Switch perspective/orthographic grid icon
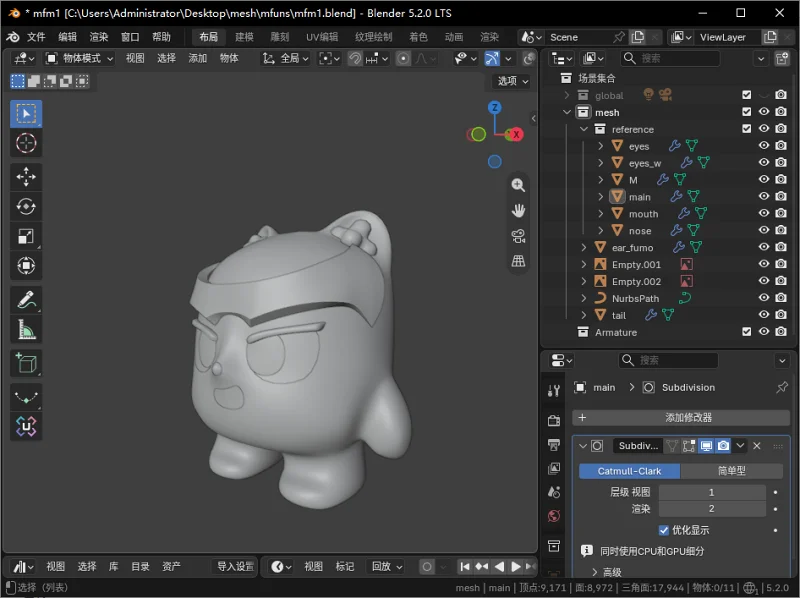The width and height of the screenshot is (800, 598). [518, 261]
